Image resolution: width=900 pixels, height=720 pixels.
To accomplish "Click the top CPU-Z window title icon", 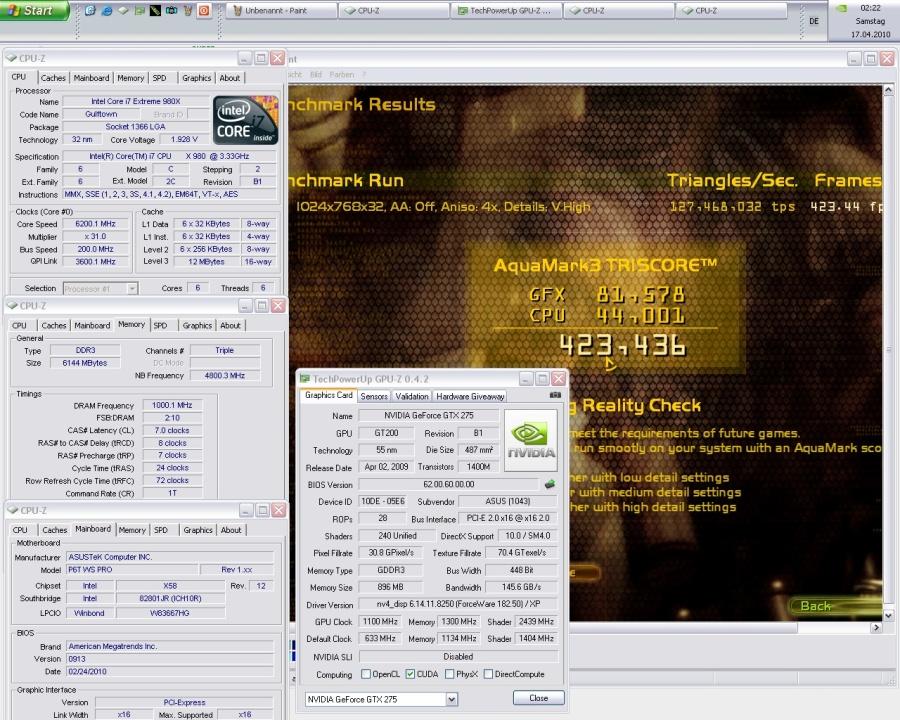I will pos(11,58).
